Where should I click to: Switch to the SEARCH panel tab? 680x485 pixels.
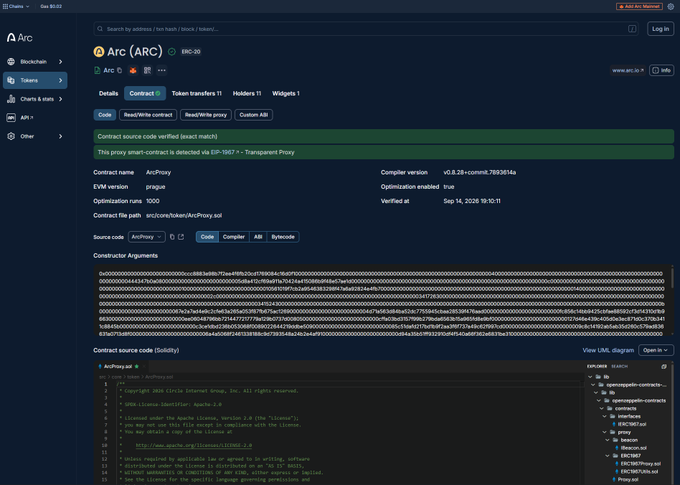pos(619,367)
